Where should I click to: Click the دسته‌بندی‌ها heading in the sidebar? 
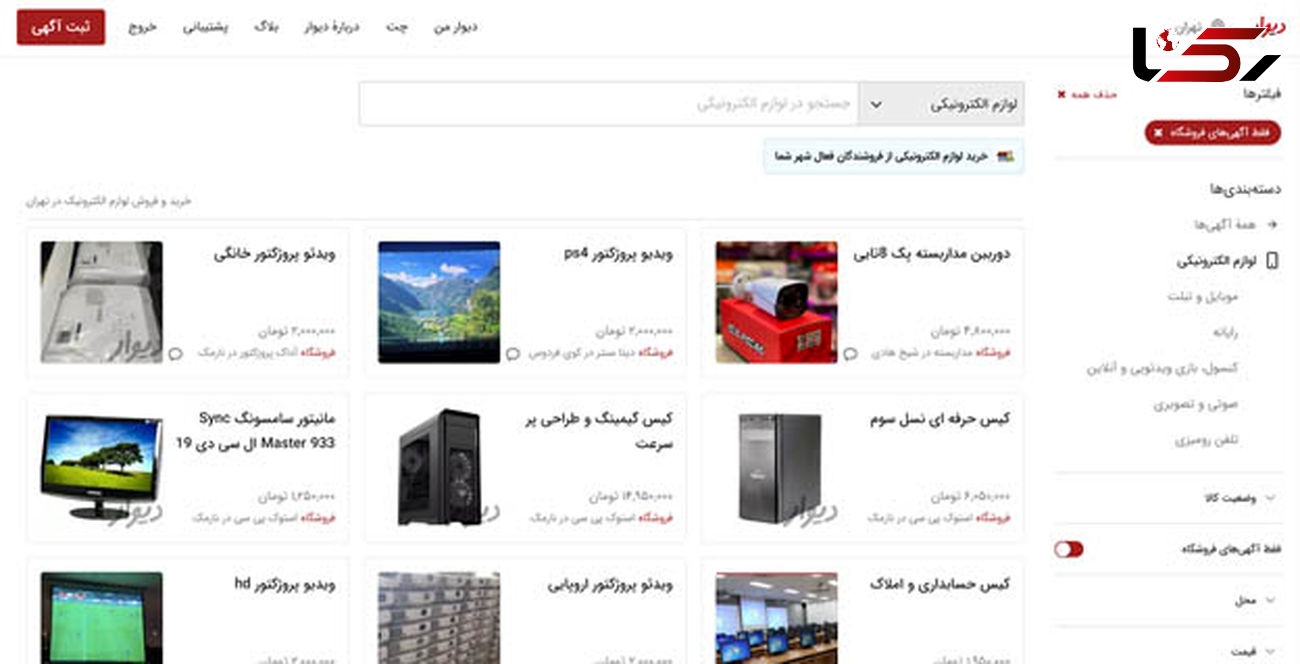coord(1245,188)
